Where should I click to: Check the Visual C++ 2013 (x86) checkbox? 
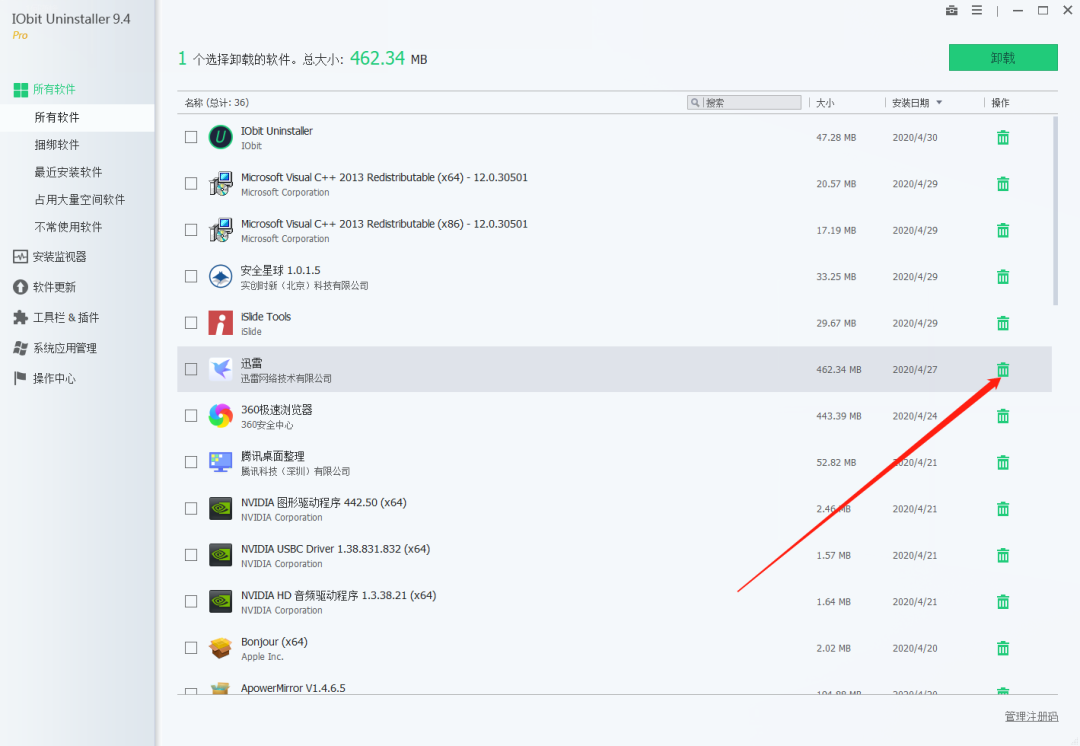click(191, 230)
